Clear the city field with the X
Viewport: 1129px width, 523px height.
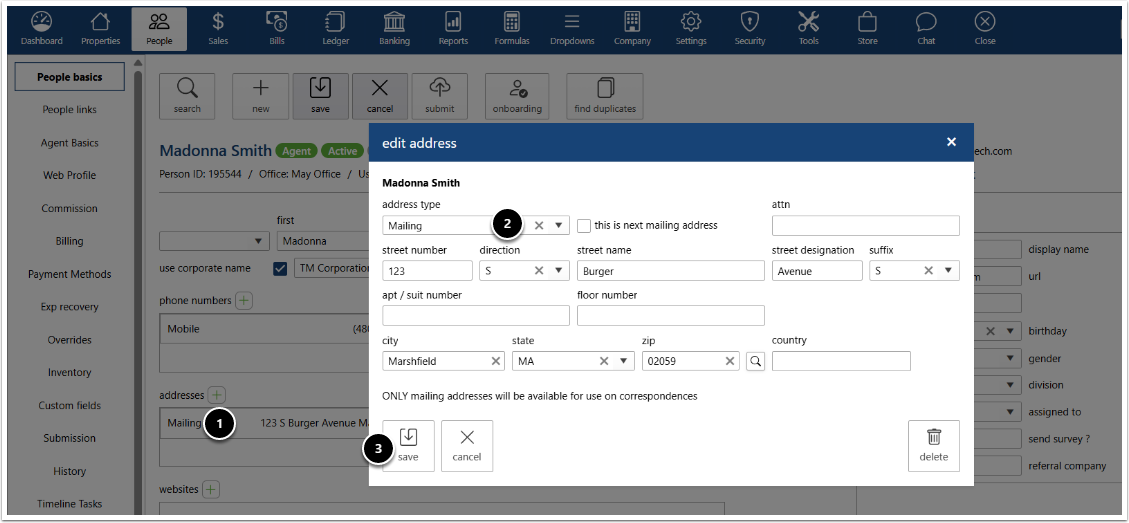[496, 361]
